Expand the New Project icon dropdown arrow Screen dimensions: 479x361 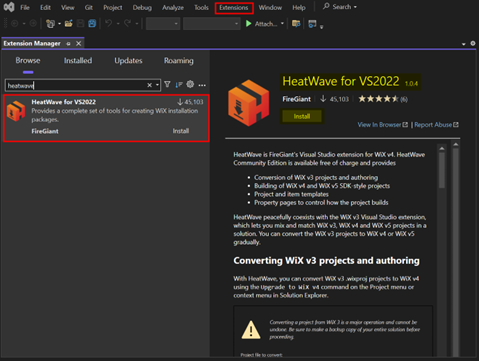(59, 24)
